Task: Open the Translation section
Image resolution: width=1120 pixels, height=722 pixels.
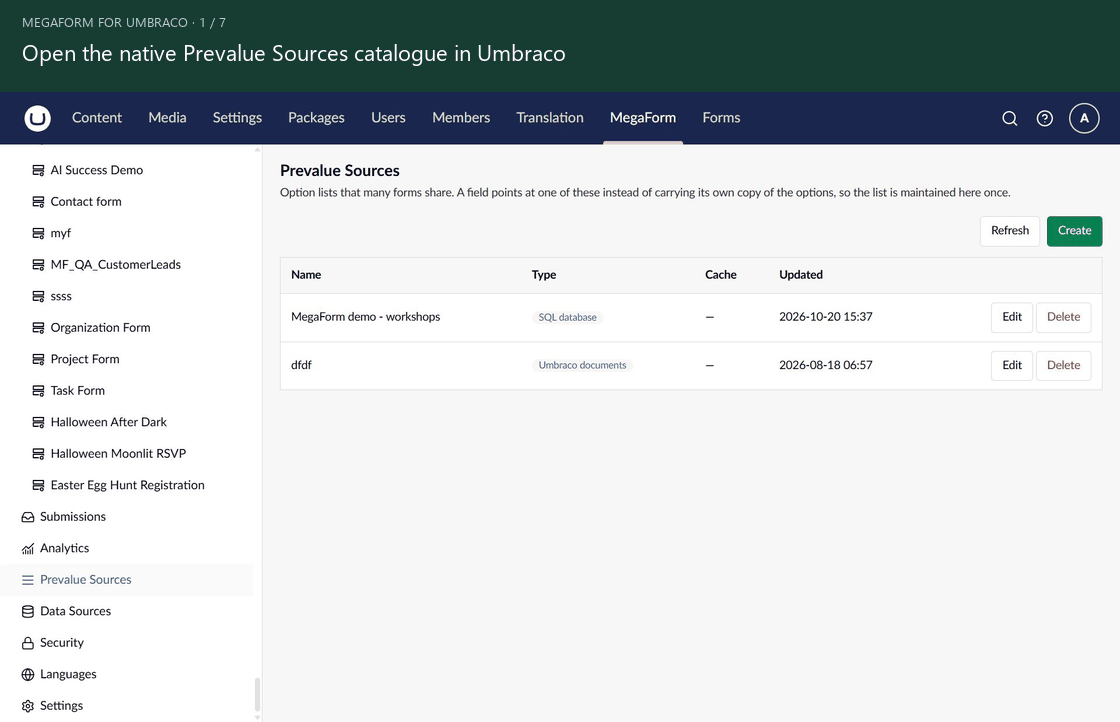Action: pos(549,117)
